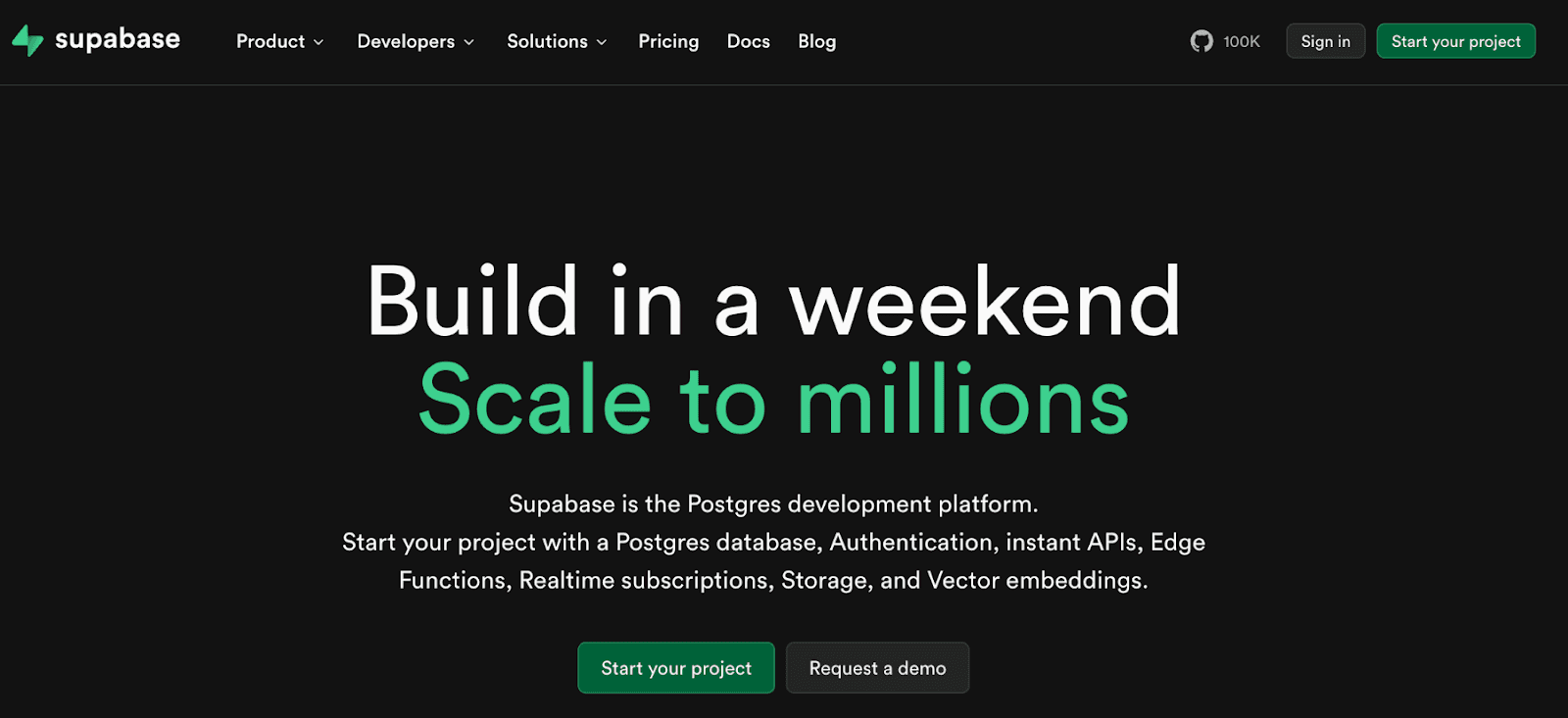Click the Supabase lightning bolt logo icon

26,40
